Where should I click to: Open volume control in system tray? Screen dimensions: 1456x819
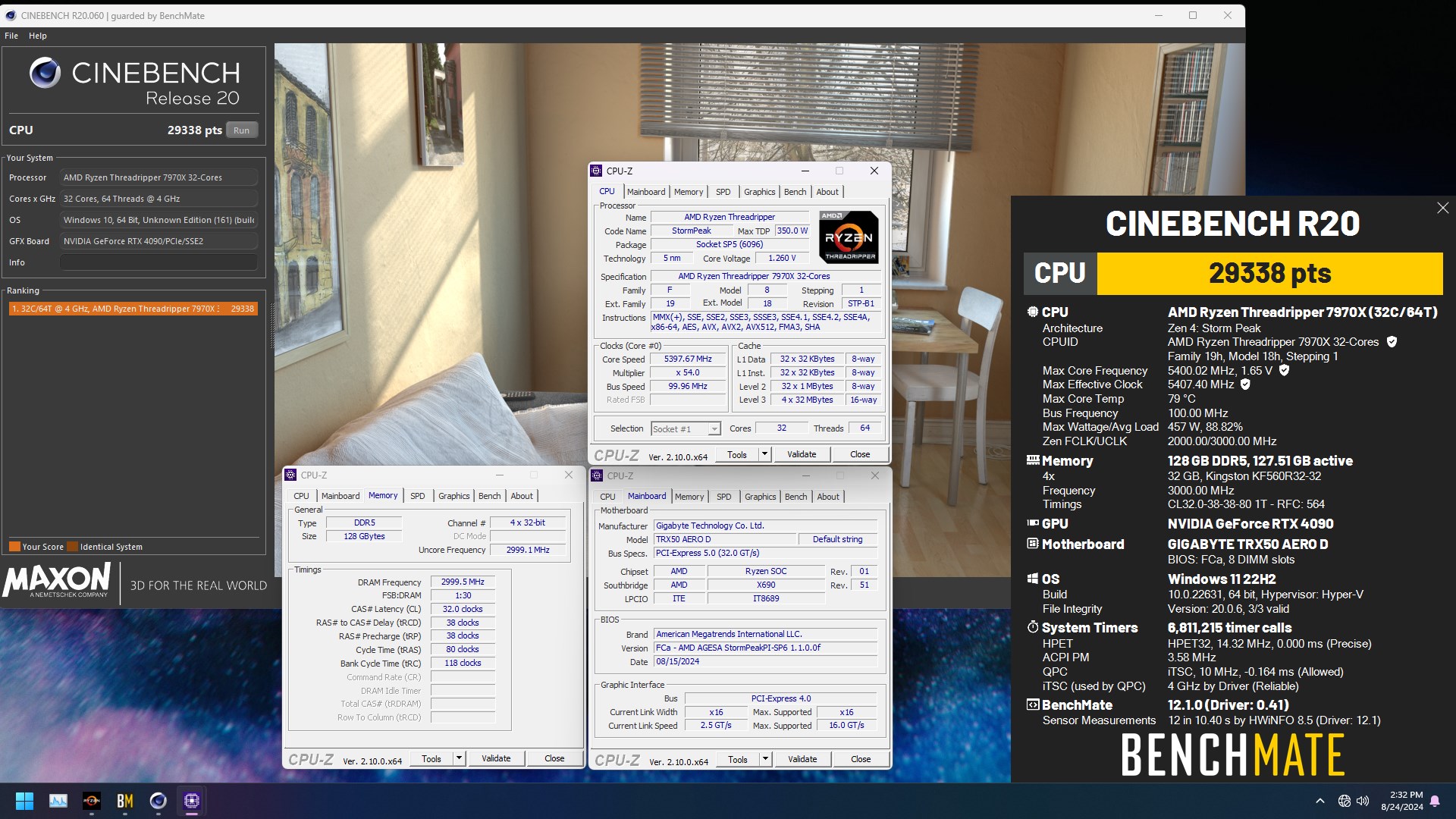pos(1363,801)
